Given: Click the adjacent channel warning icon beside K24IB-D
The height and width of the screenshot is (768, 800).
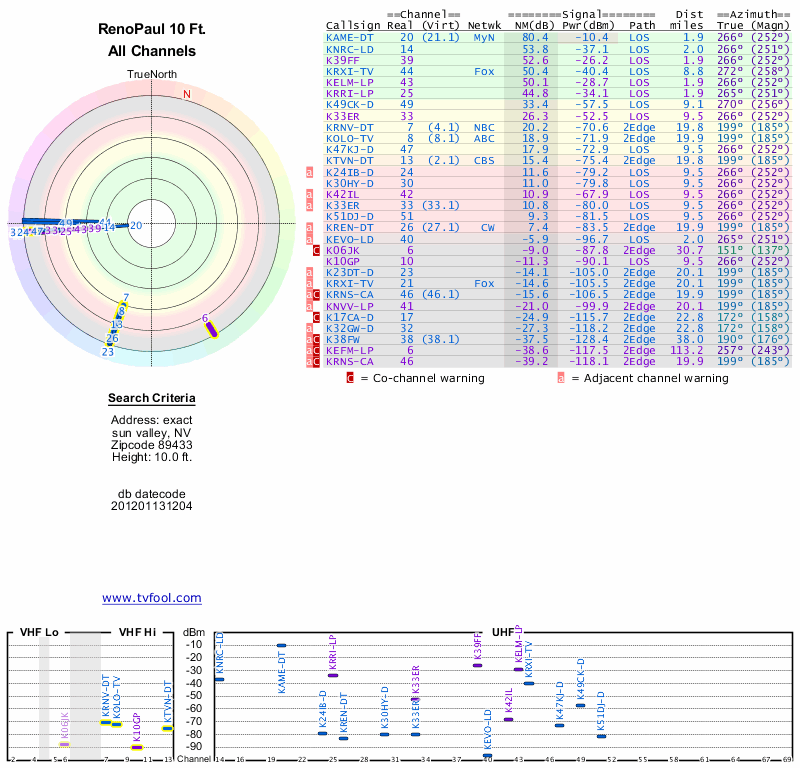Looking at the screenshot, I should [x=310, y=172].
